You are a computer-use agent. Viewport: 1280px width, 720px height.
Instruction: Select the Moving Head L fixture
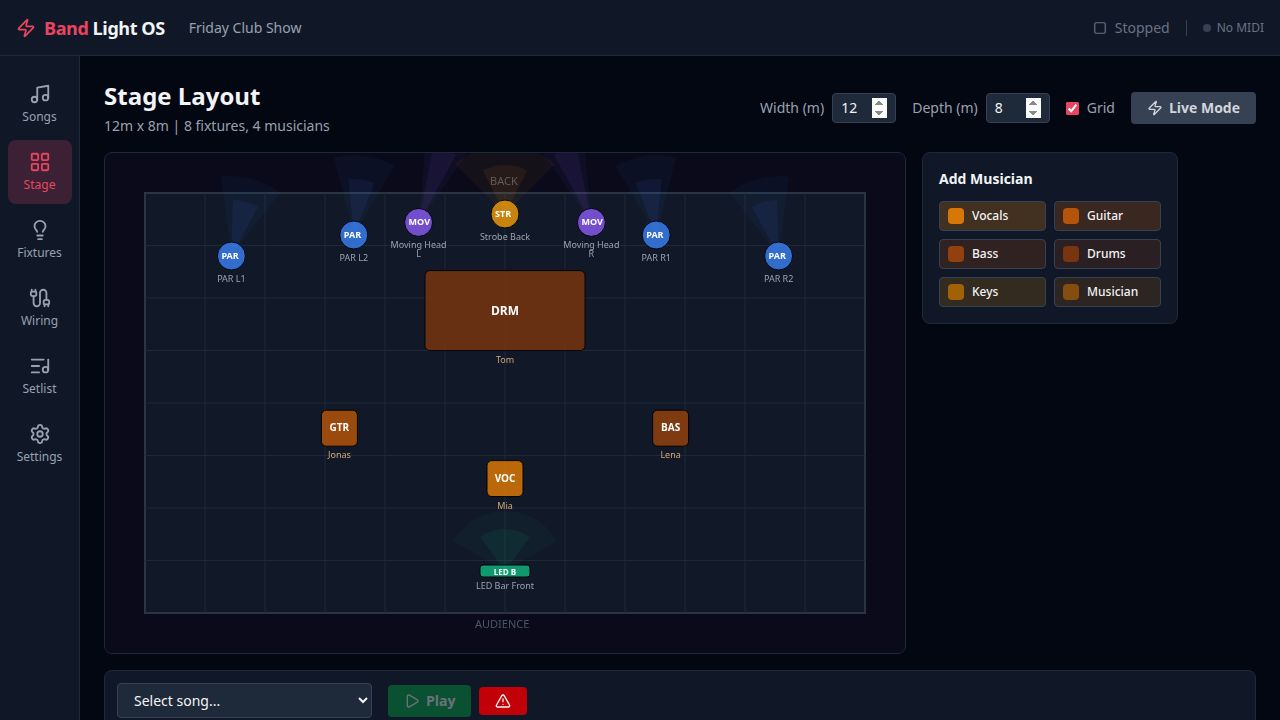419,222
